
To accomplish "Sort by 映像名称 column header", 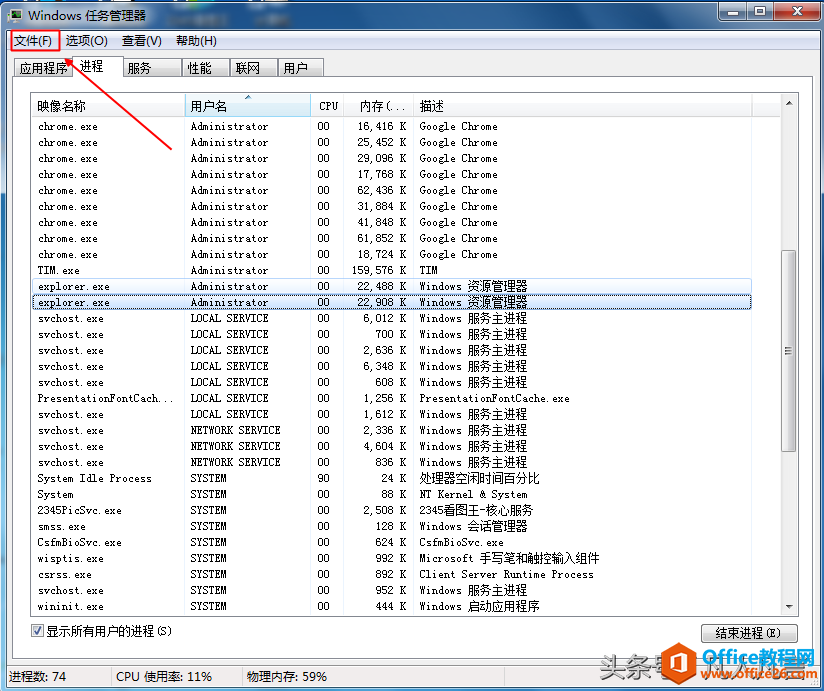I will coord(108,106).
